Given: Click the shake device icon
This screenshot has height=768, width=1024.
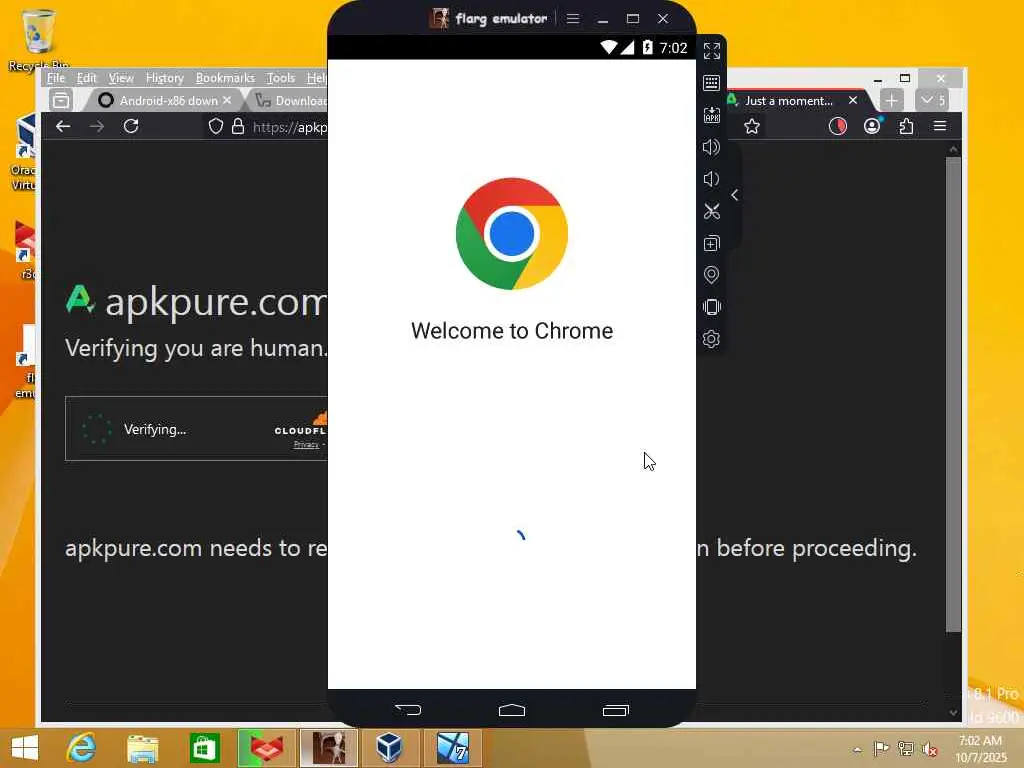Looking at the screenshot, I should [712, 307].
